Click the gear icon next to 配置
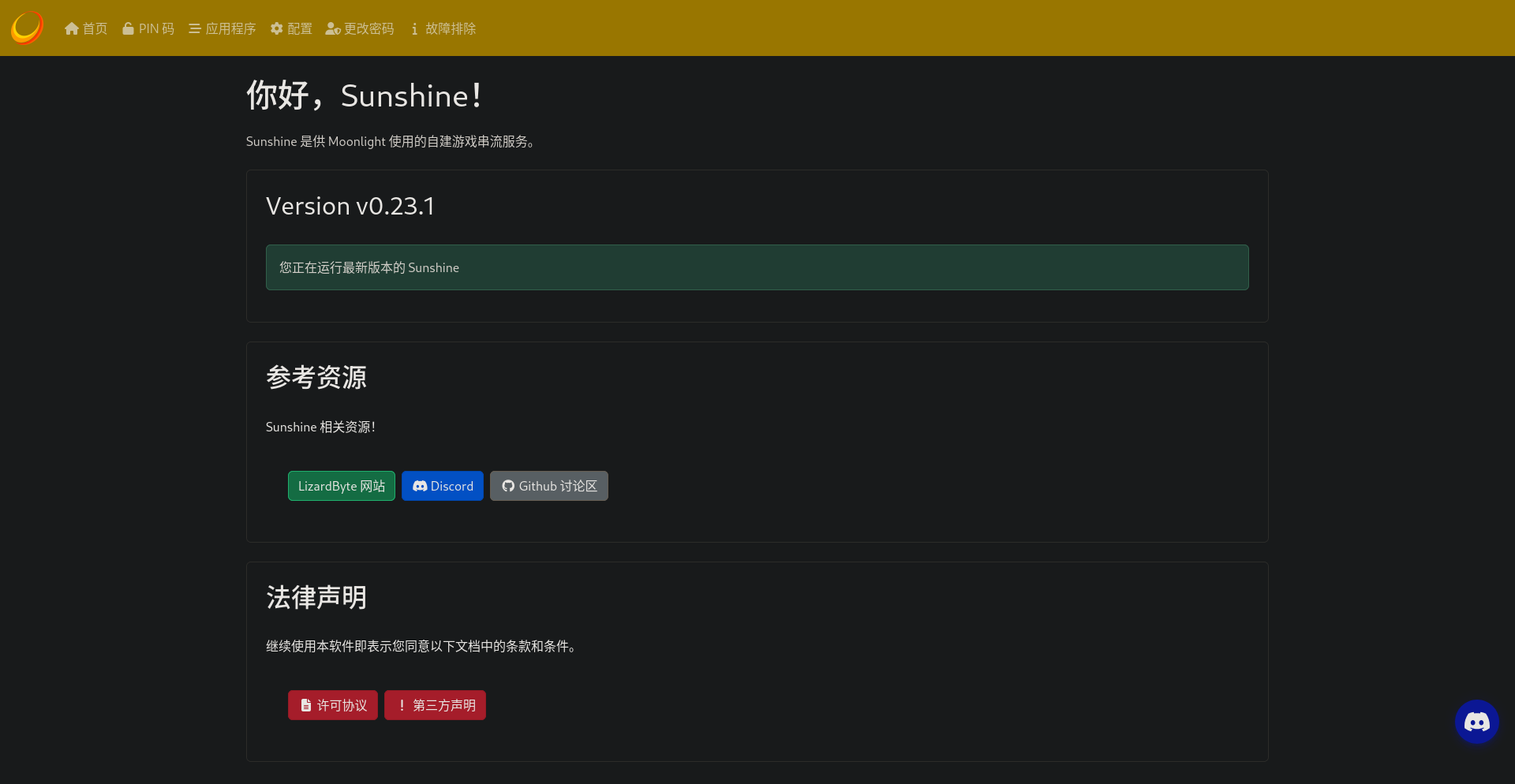Screen dimensions: 1515x784 pos(276,28)
